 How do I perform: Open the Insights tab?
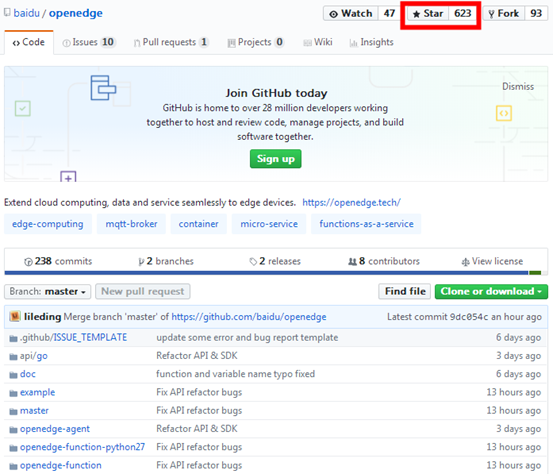tap(371, 42)
